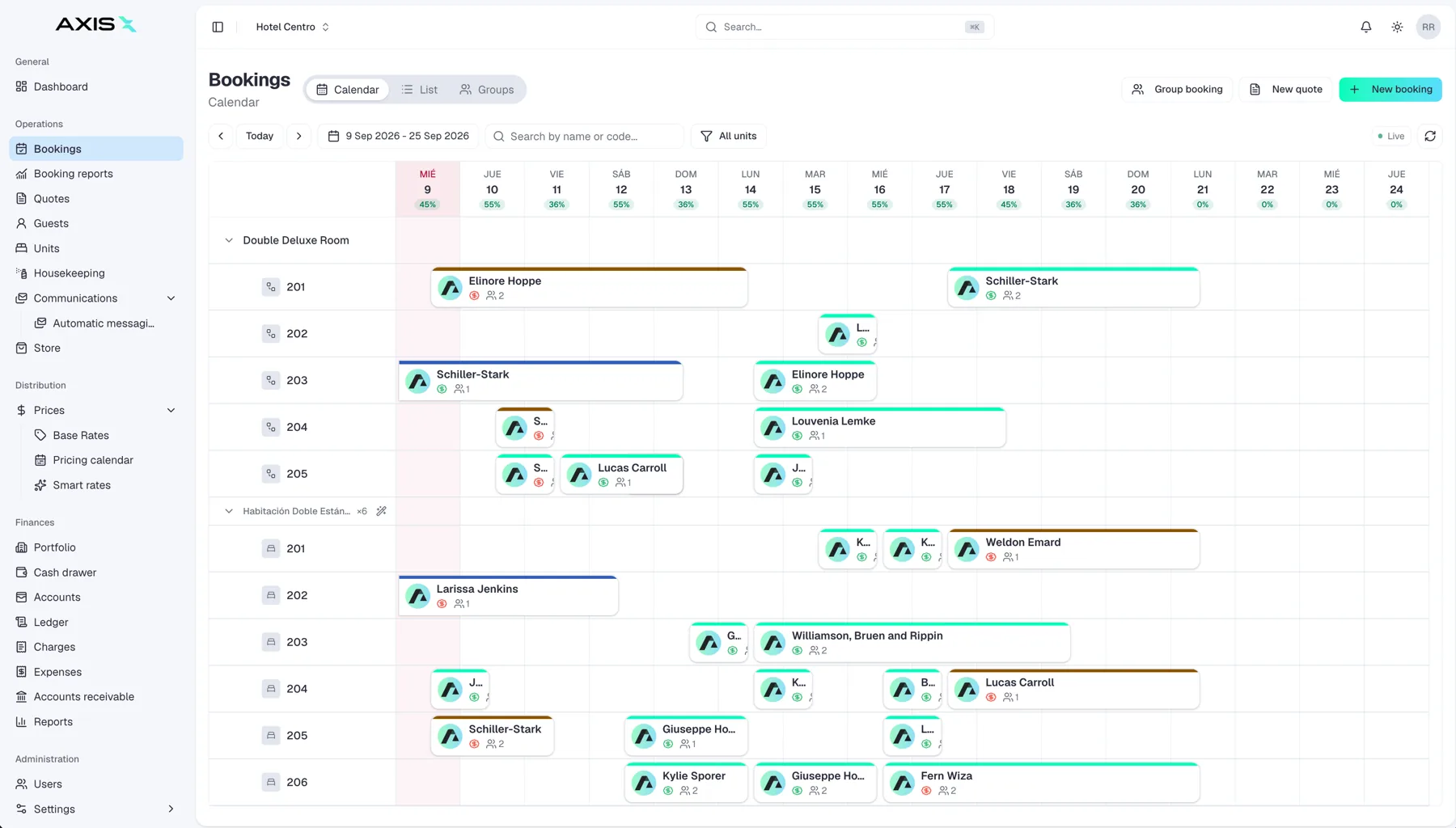Go to previous date range arrow
The width and height of the screenshot is (1456, 828).
[x=221, y=136]
